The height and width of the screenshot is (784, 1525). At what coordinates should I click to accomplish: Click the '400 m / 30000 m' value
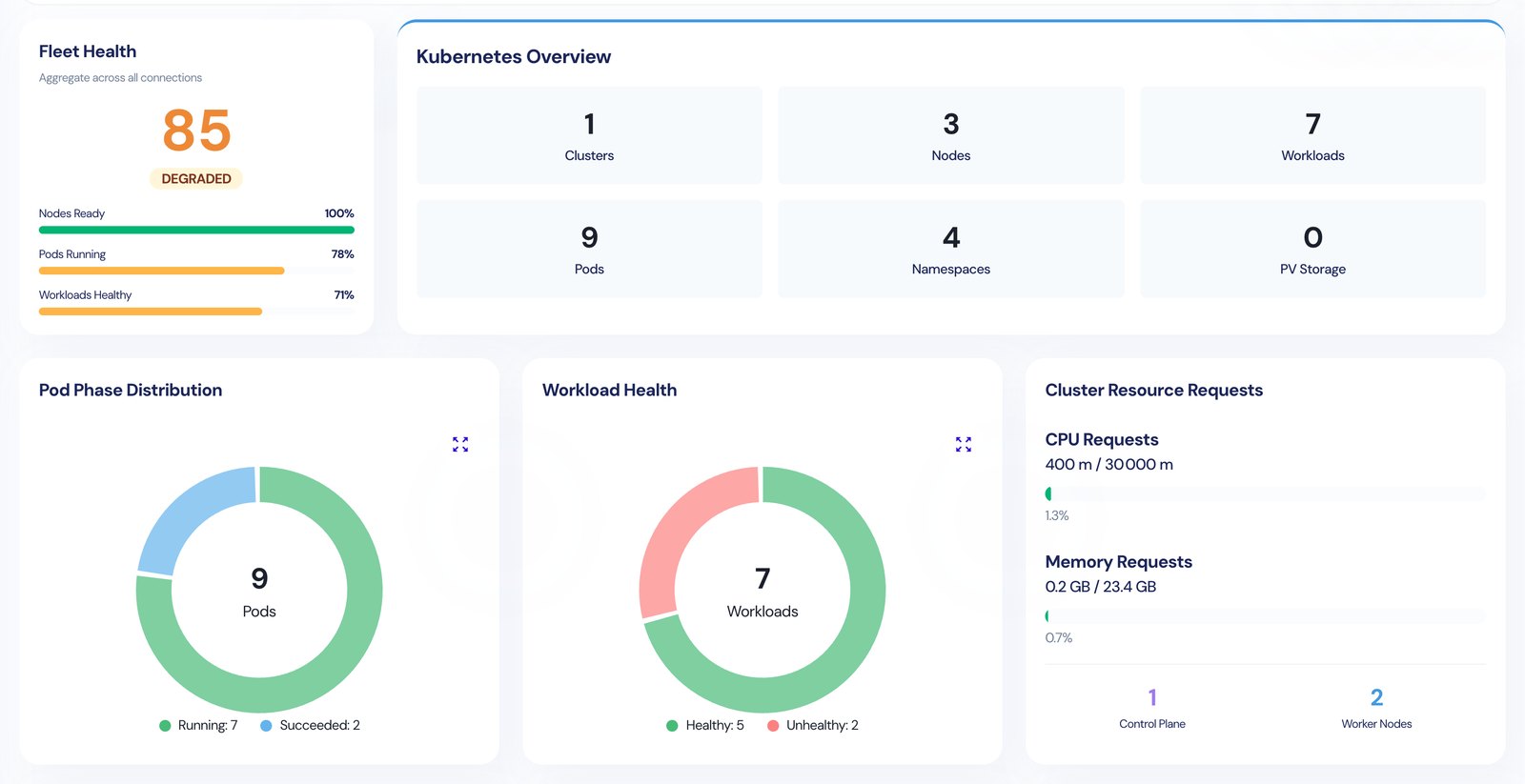pyautogui.click(x=1109, y=465)
